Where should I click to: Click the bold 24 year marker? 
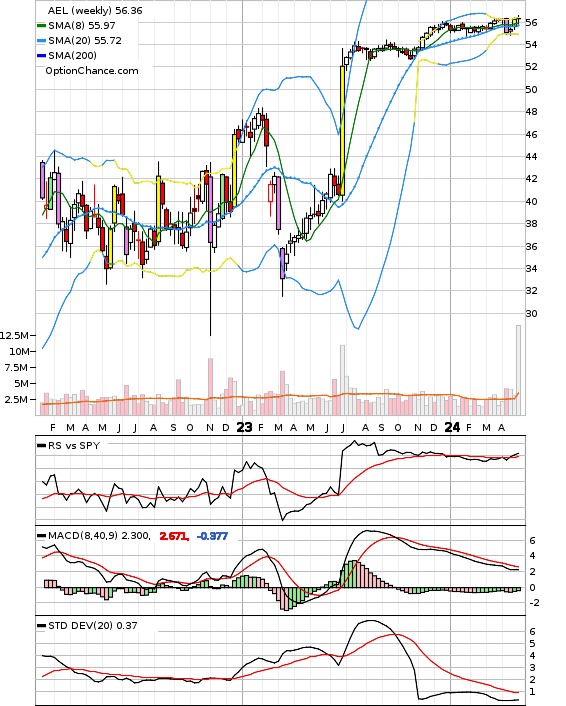(452, 427)
